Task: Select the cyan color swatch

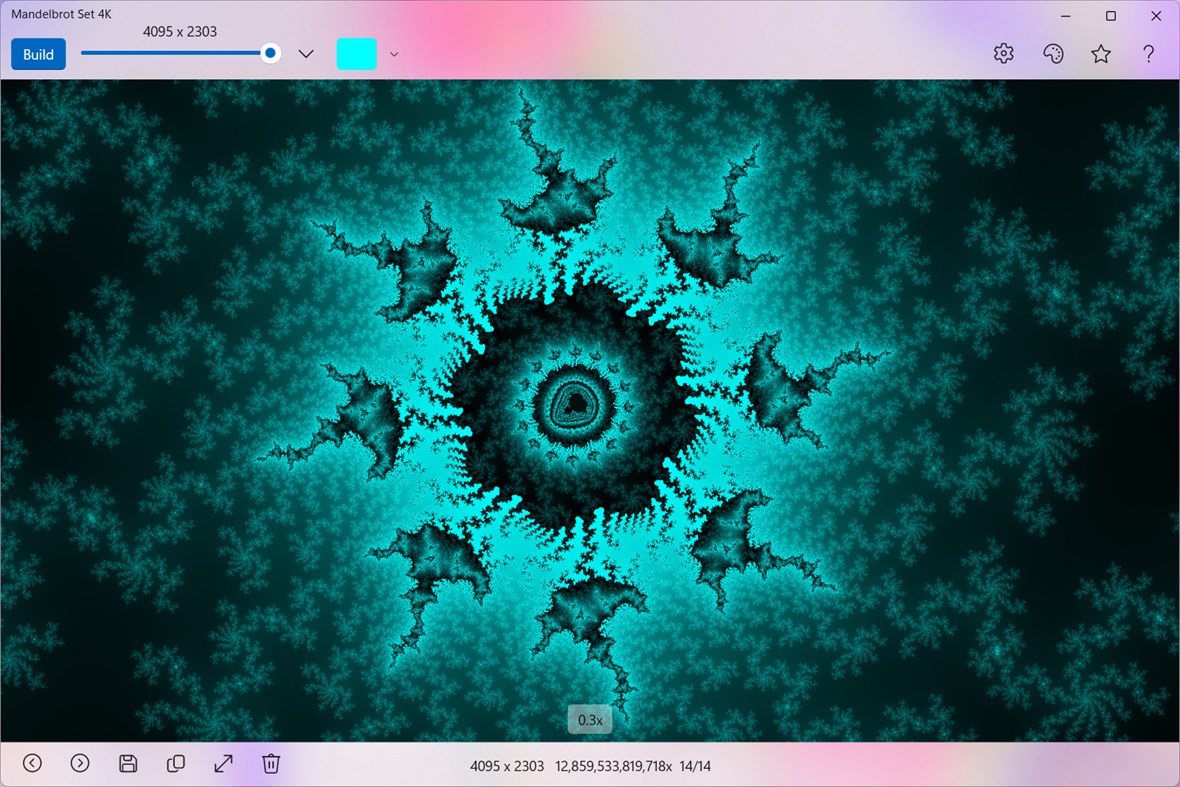Action: (x=356, y=53)
